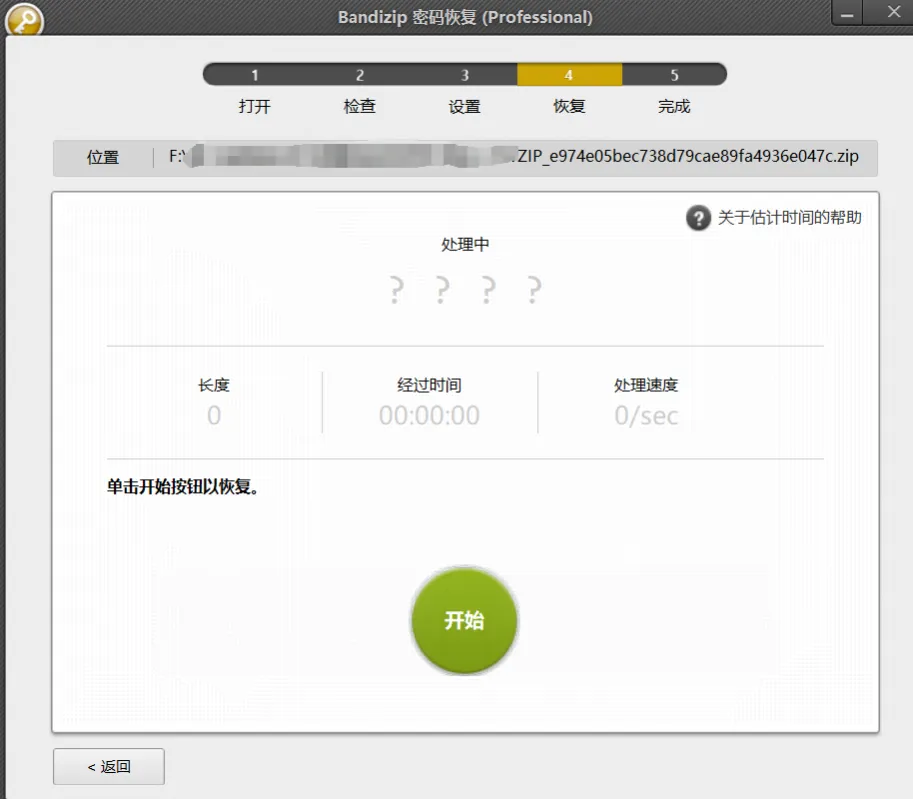Click the 经过时间 label
This screenshot has width=913, height=799.
[429, 385]
